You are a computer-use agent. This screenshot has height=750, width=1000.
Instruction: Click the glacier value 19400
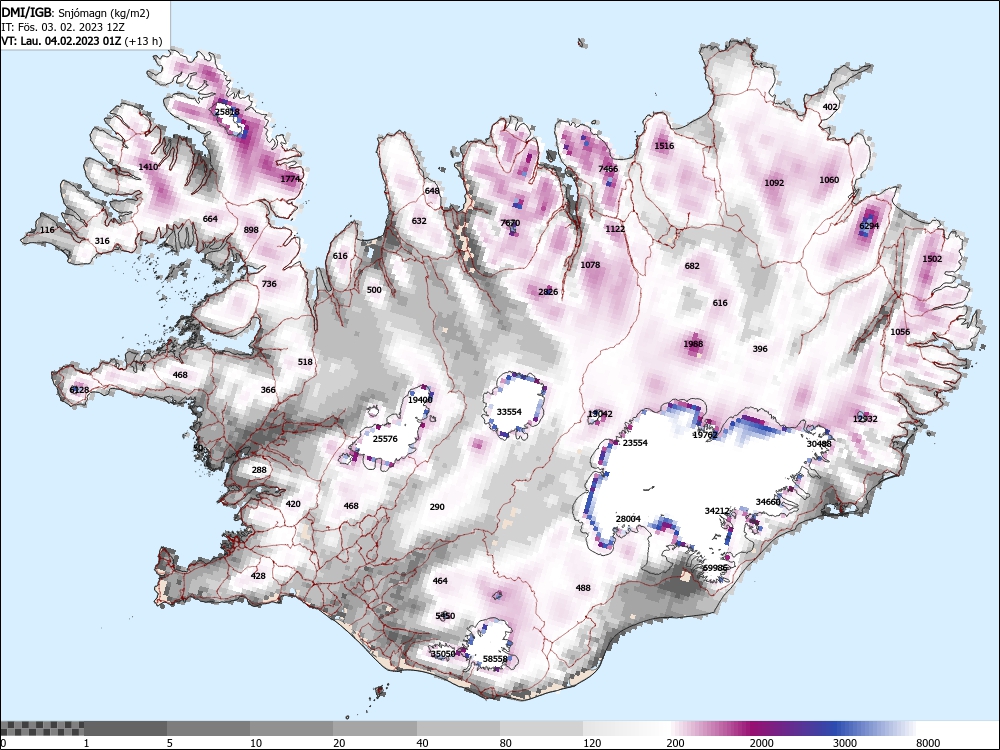tap(420, 400)
